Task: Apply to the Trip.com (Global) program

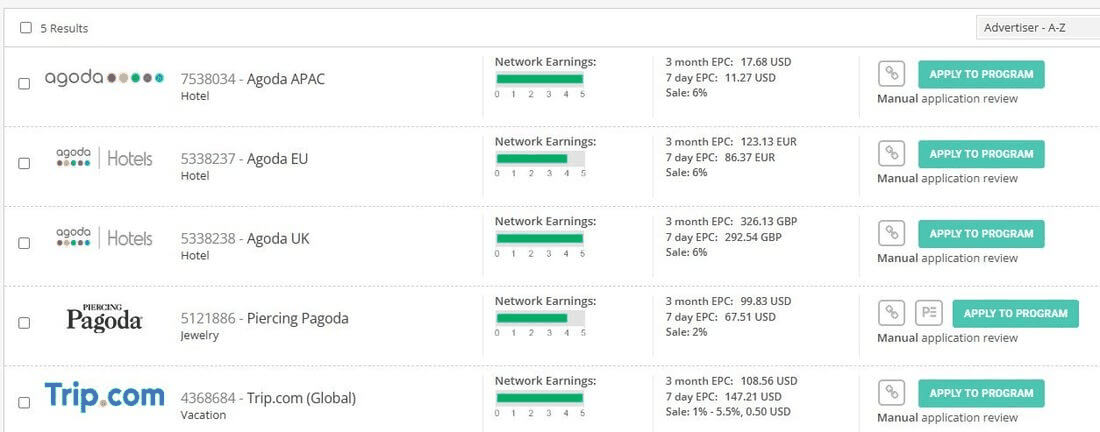Action: (981, 394)
